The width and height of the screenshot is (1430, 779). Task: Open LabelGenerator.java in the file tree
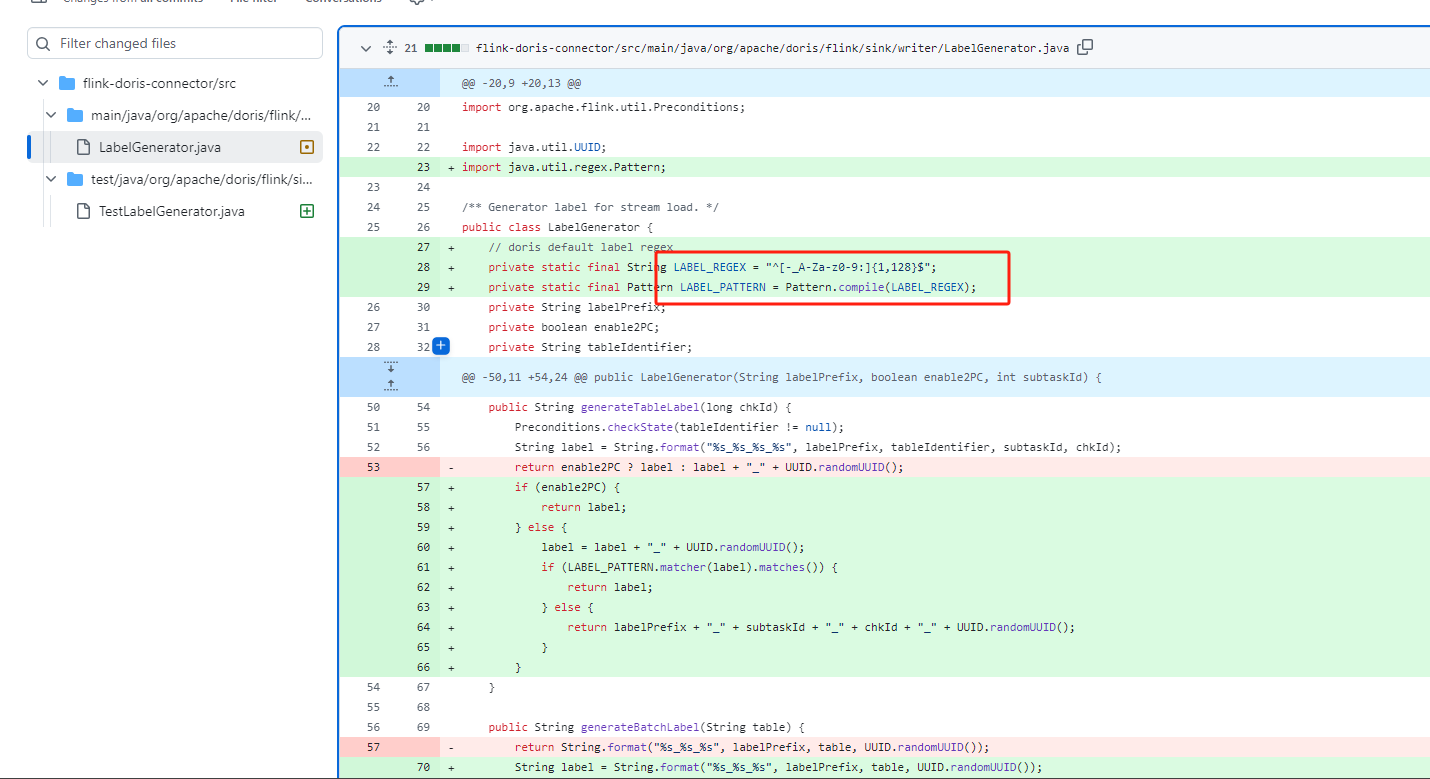(x=160, y=147)
